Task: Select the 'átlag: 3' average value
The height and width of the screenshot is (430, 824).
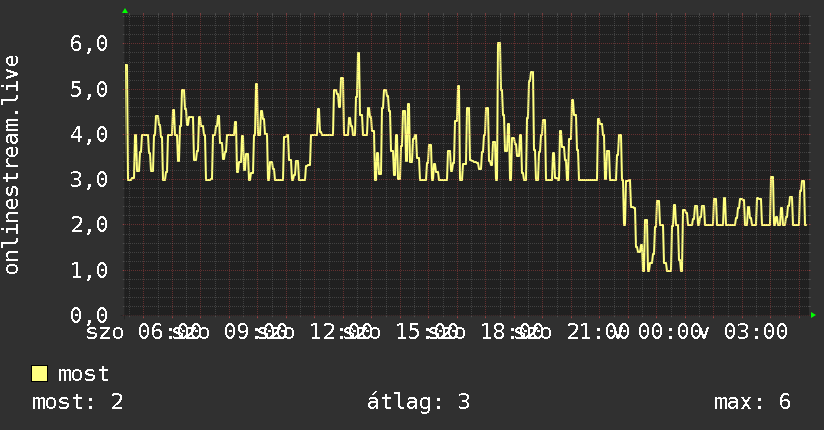Action: (418, 402)
